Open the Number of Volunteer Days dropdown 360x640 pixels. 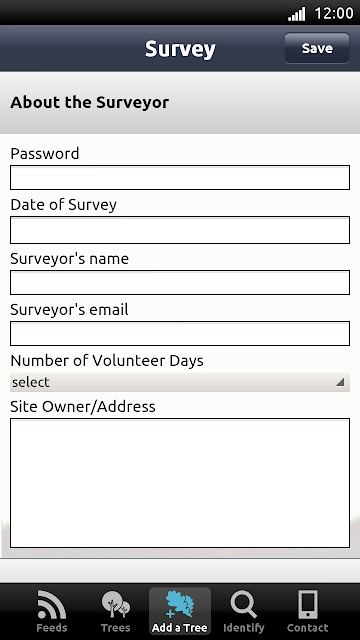tap(180, 382)
